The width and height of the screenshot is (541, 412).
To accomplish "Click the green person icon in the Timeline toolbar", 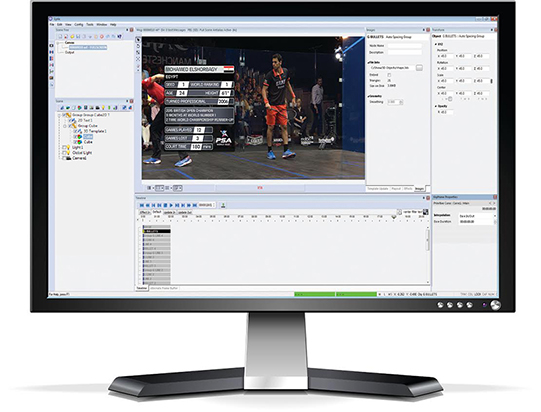I will pyautogui.click(x=223, y=205).
